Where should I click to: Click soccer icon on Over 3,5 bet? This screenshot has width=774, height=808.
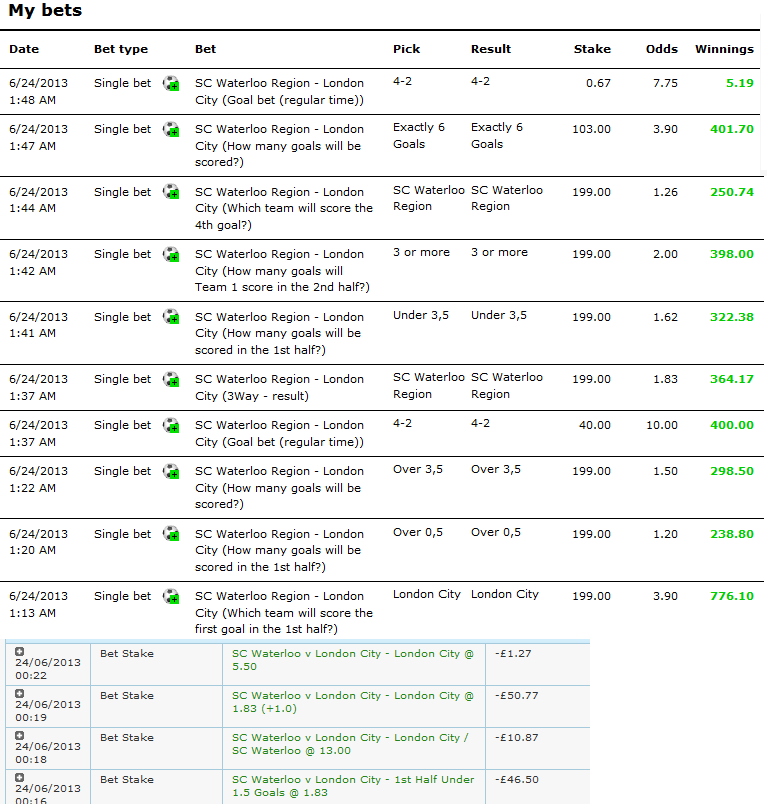[172, 472]
